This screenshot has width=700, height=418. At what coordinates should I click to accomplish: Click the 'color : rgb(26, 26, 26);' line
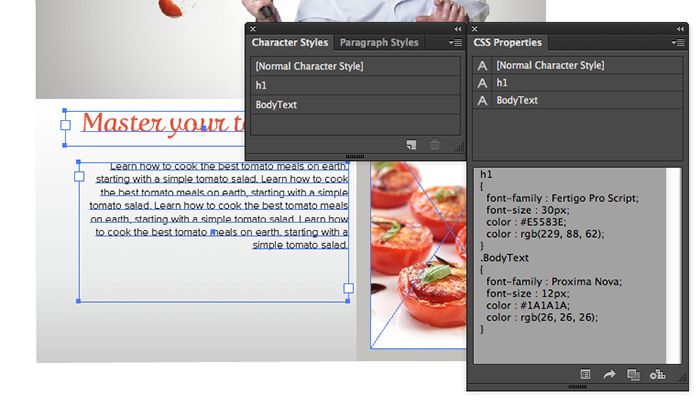click(x=542, y=317)
